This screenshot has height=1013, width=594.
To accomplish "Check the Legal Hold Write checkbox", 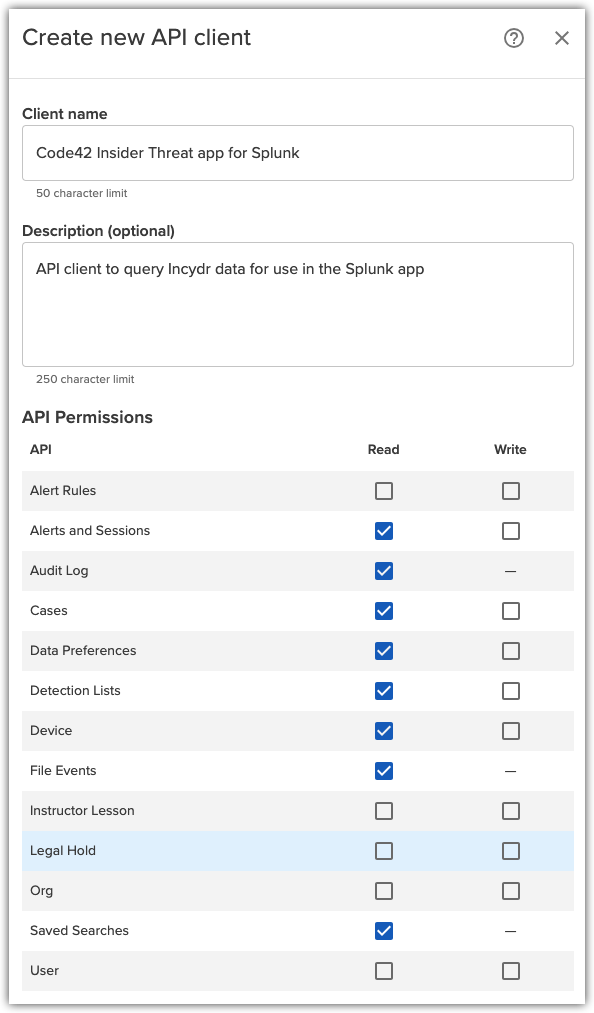I will click(511, 850).
